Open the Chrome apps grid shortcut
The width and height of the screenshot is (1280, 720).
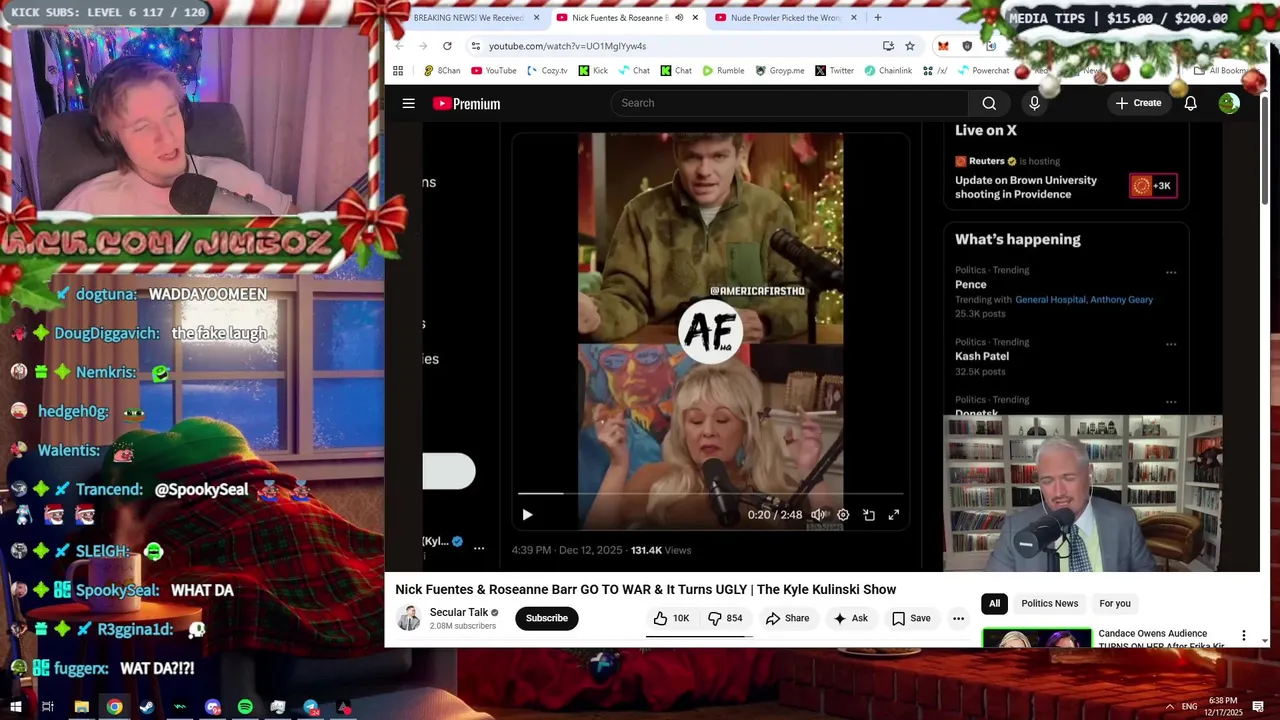398,71
